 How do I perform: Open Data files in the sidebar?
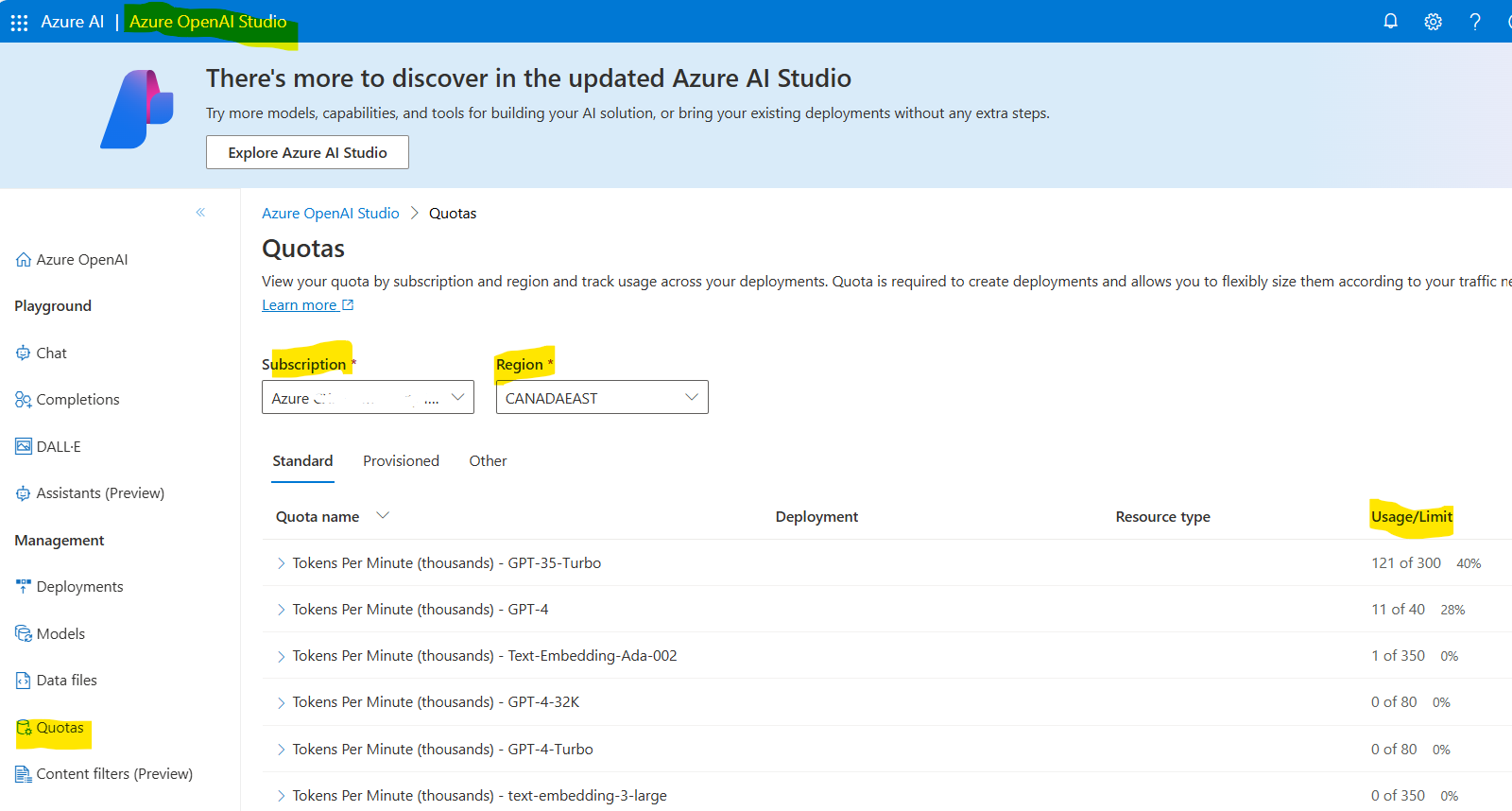pos(66,681)
